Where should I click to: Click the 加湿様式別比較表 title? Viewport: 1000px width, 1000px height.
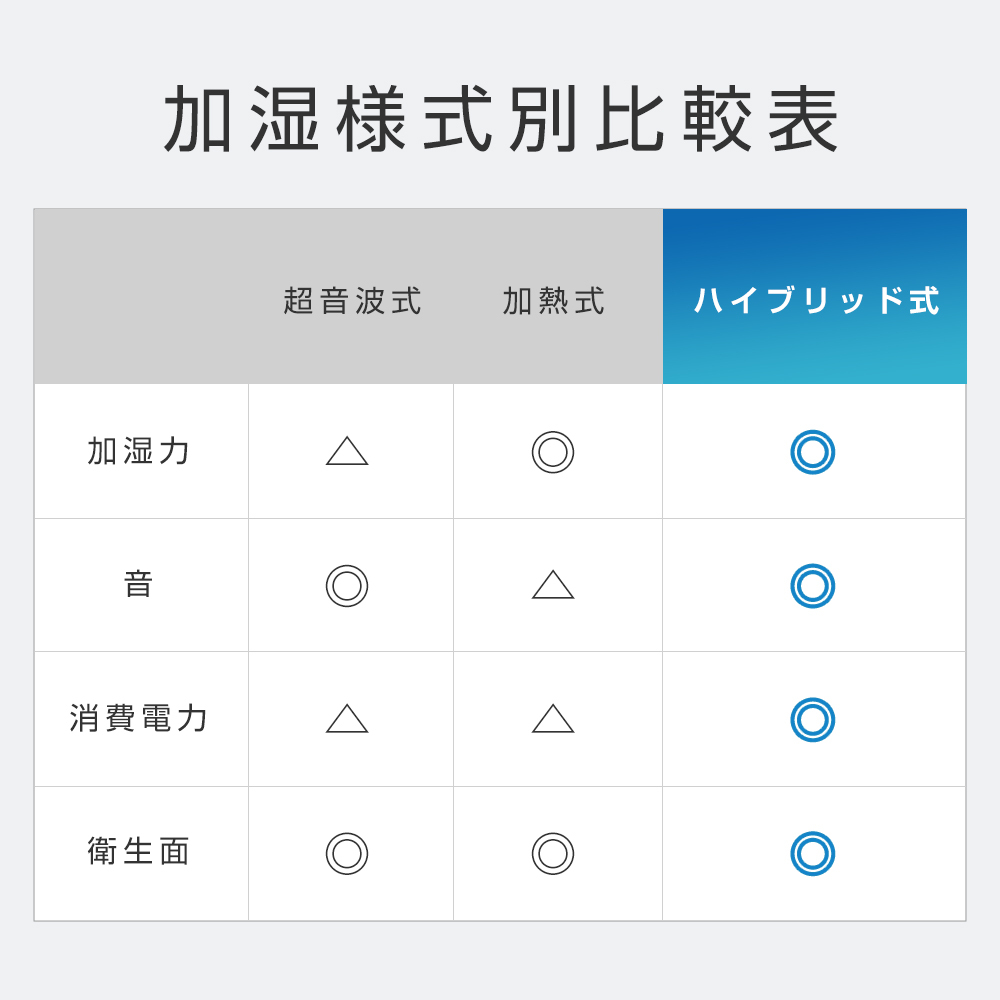tap(502, 120)
